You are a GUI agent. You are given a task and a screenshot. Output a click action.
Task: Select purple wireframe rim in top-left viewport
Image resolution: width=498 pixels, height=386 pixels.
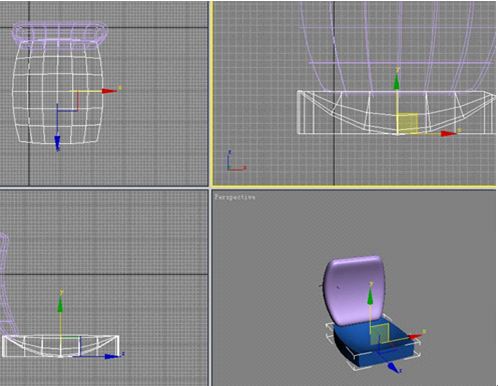(x=60, y=33)
